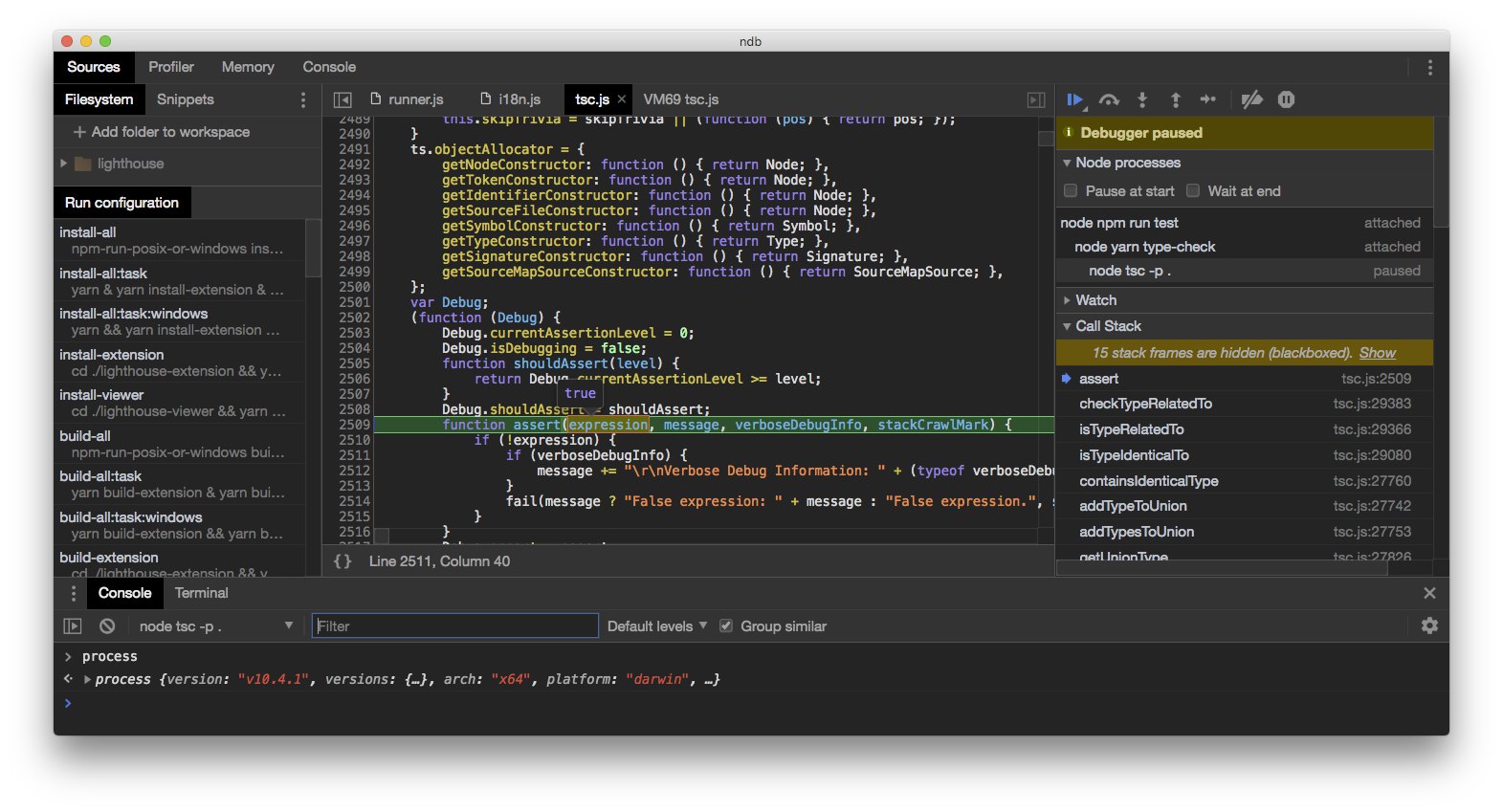The width and height of the screenshot is (1503, 812).
Task: Open the VM69 tsc.js tab
Action: click(681, 99)
